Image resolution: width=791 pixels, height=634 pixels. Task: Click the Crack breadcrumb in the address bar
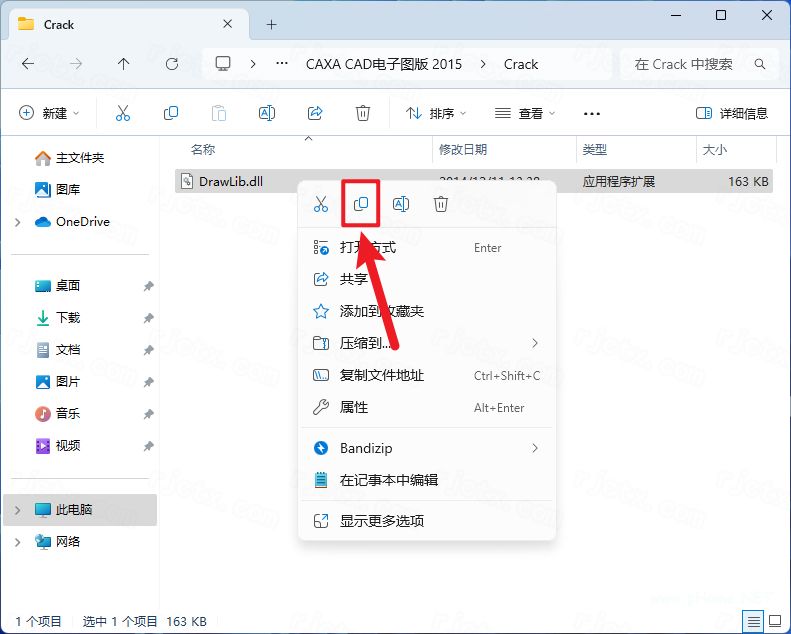point(521,64)
